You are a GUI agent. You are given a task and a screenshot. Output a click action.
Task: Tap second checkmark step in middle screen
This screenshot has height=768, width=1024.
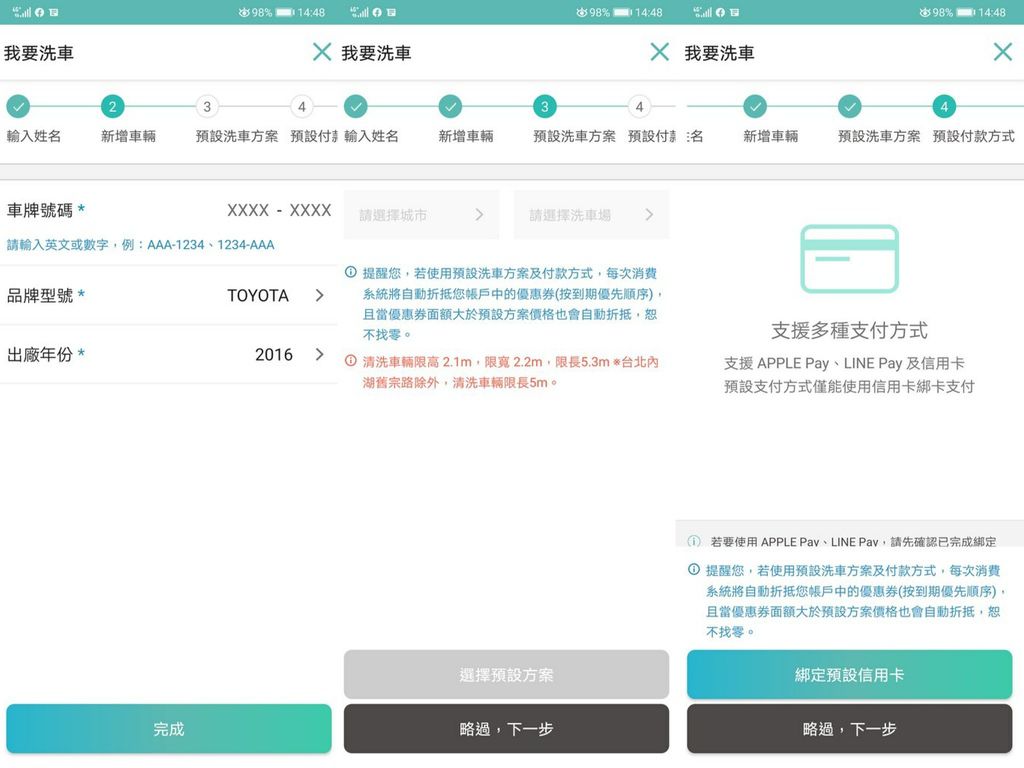tap(450, 106)
